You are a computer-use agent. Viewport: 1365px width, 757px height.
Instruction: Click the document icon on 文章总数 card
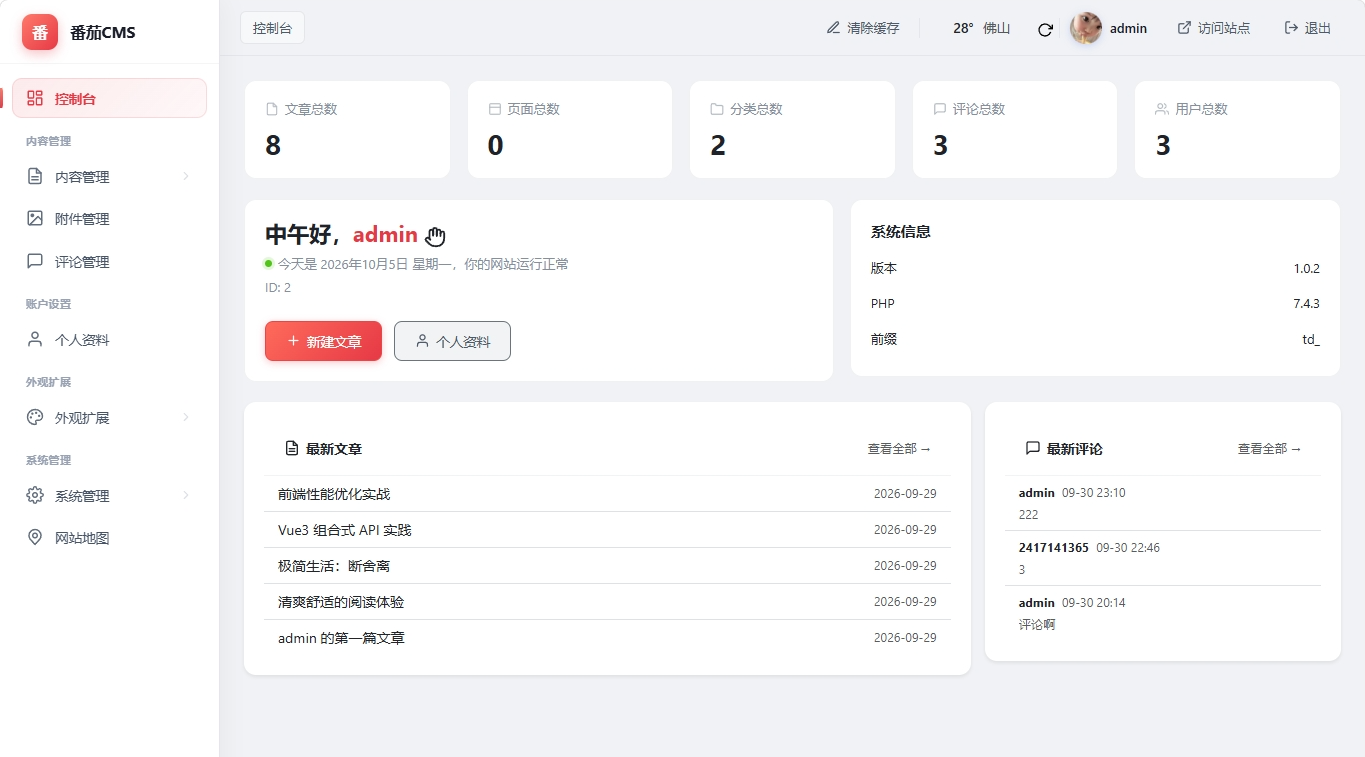tap(272, 109)
